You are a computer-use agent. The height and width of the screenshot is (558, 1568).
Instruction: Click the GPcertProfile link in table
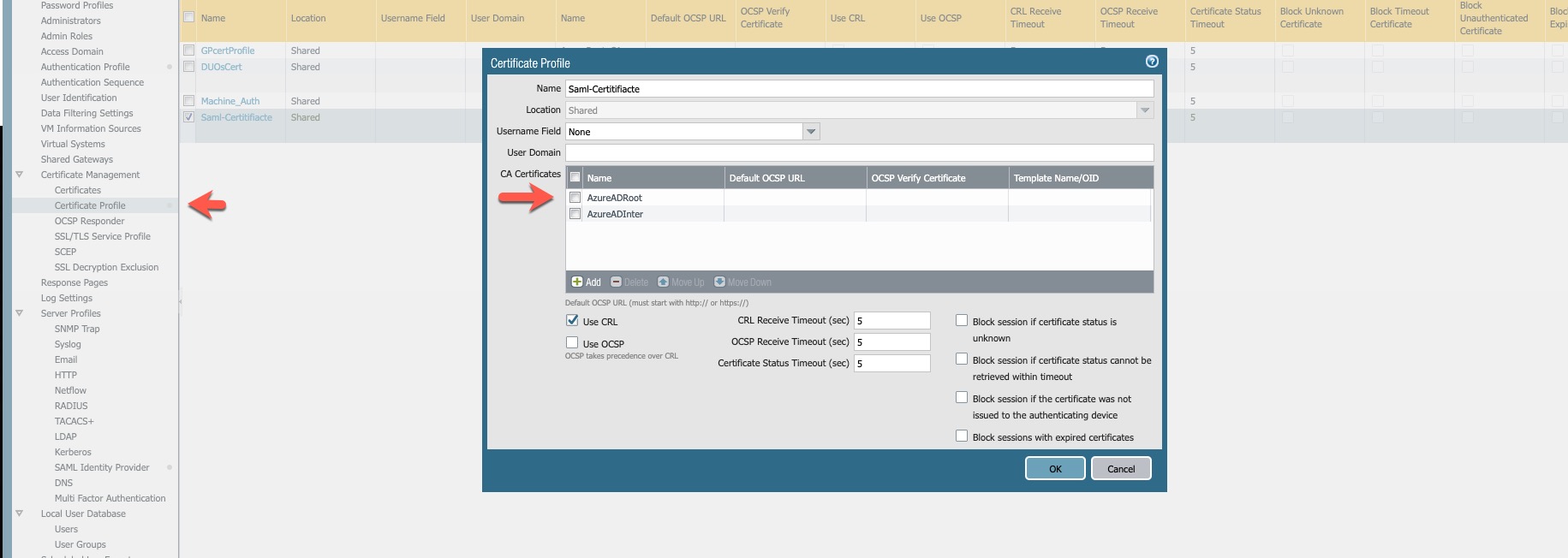(x=228, y=50)
